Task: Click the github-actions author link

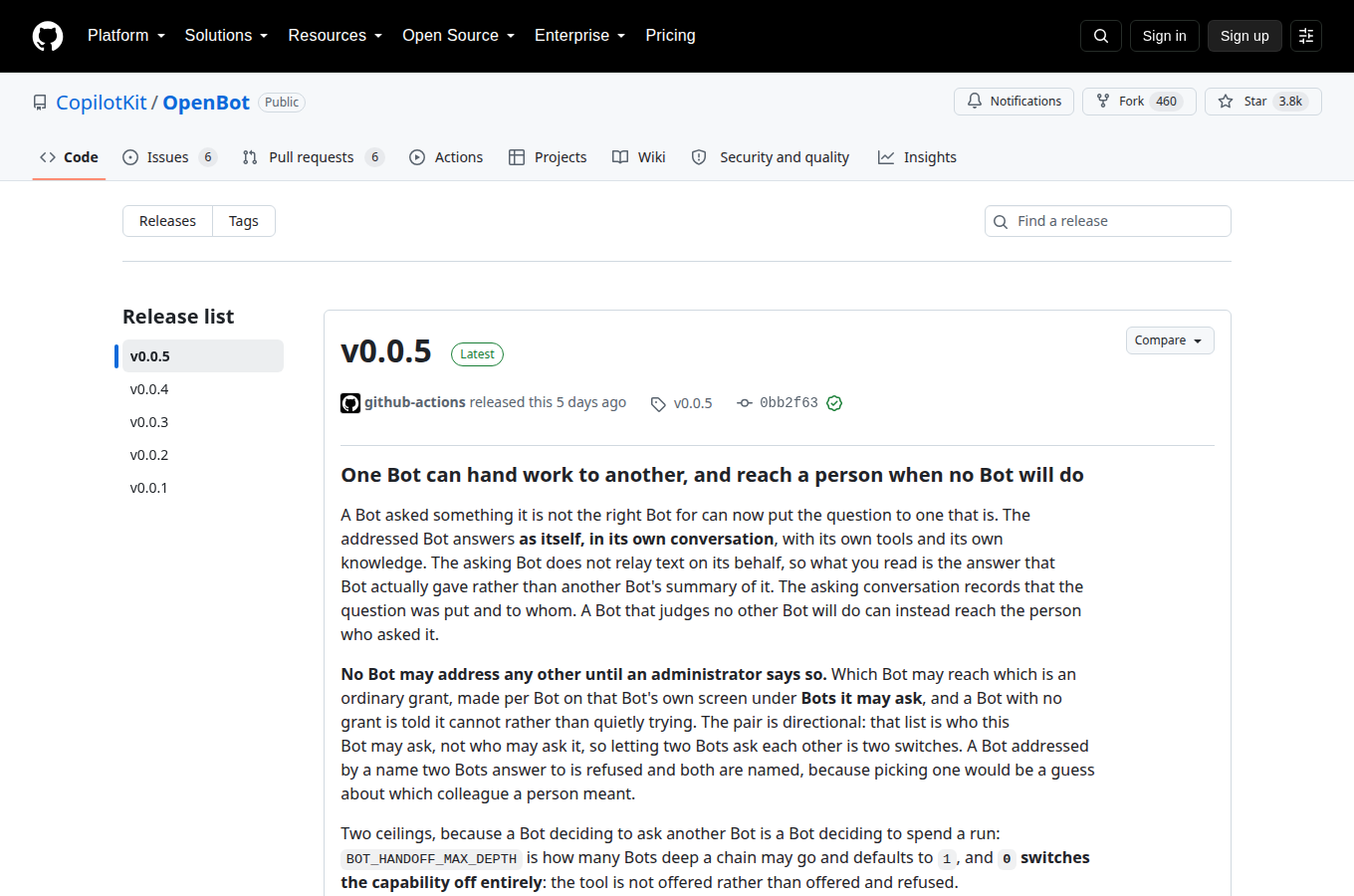Action: (415, 402)
